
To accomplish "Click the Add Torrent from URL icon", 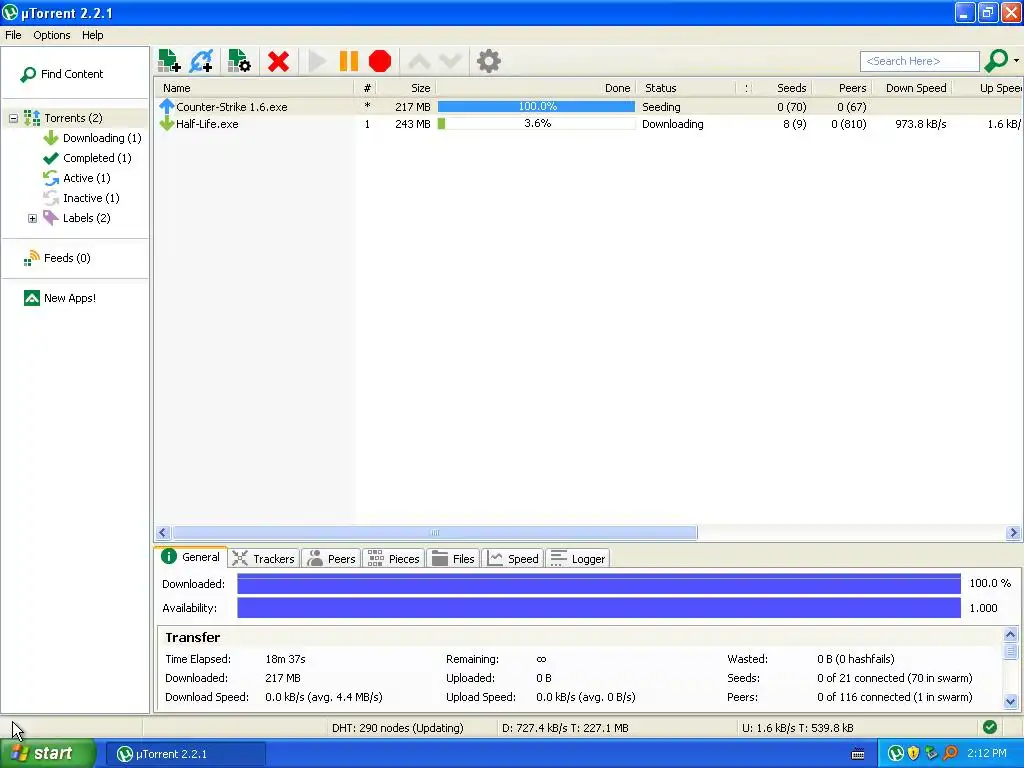I will tap(201, 61).
